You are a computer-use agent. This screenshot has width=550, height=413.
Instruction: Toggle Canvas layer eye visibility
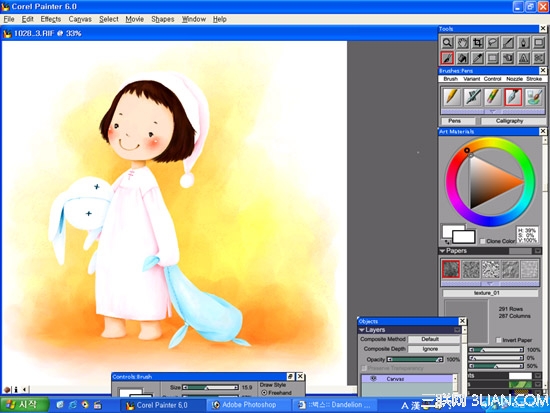373,379
